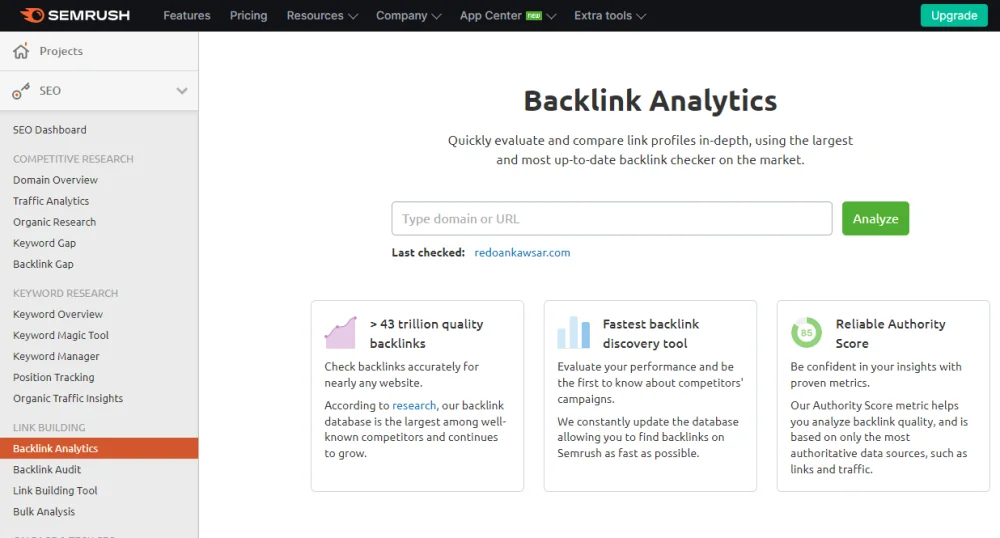
Task: Click the pink backlinks growth chart icon
Action: click(340, 333)
